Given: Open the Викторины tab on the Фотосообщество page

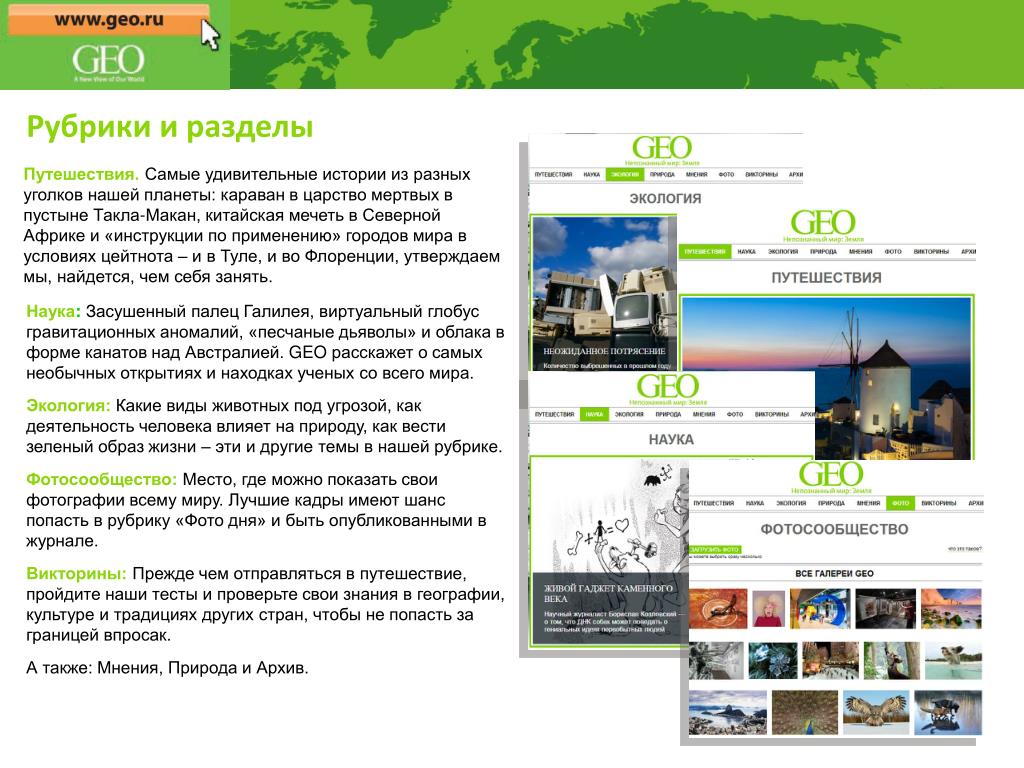Looking at the screenshot, I should (939, 503).
